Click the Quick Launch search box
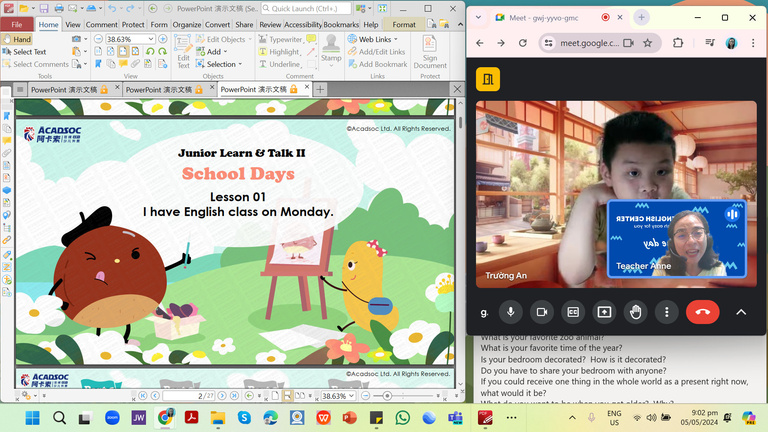This screenshot has height=432, width=768. coord(306,8)
